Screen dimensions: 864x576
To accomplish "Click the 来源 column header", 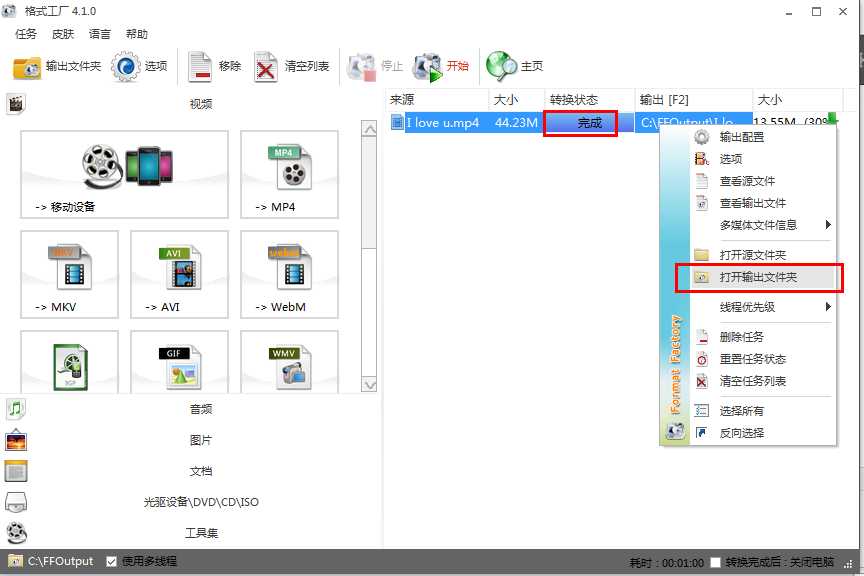I will tap(437, 100).
